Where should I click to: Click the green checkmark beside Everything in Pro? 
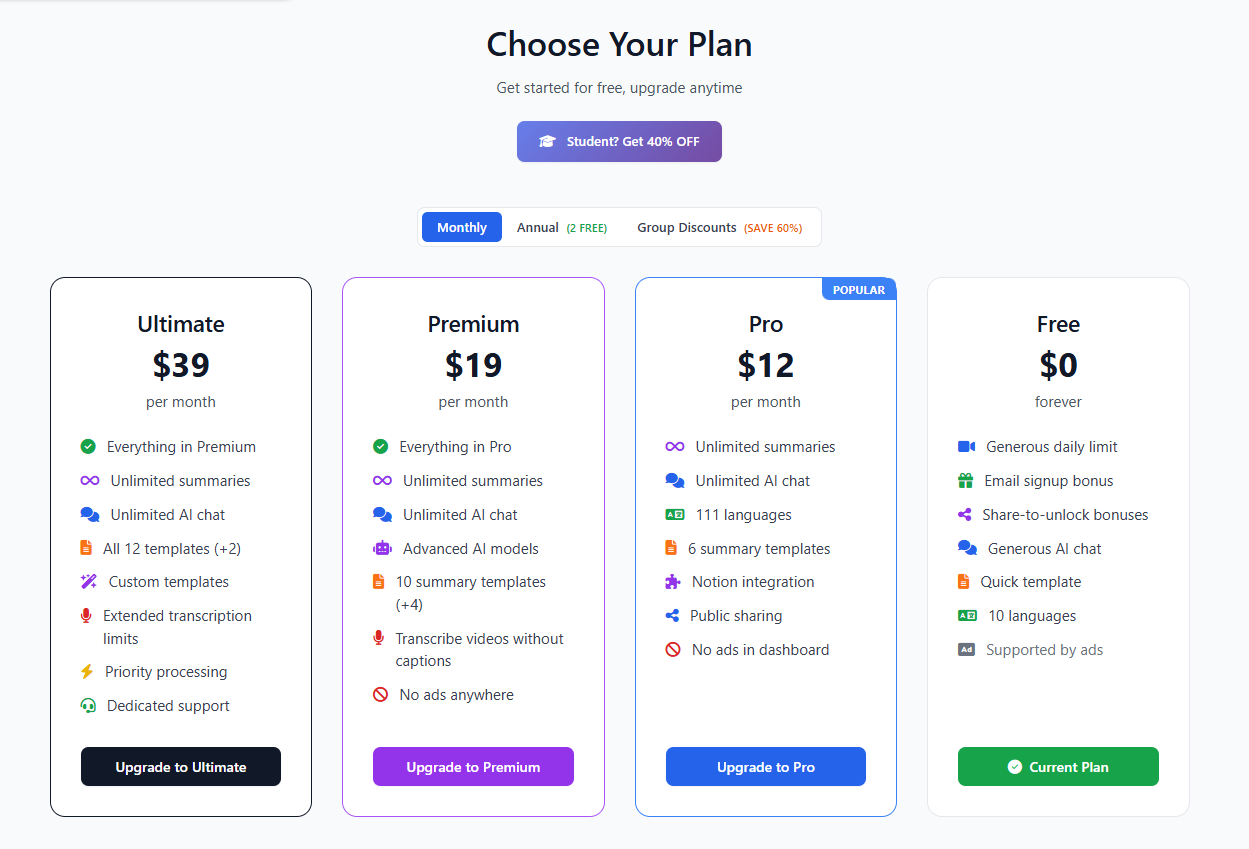click(x=380, y=448)
